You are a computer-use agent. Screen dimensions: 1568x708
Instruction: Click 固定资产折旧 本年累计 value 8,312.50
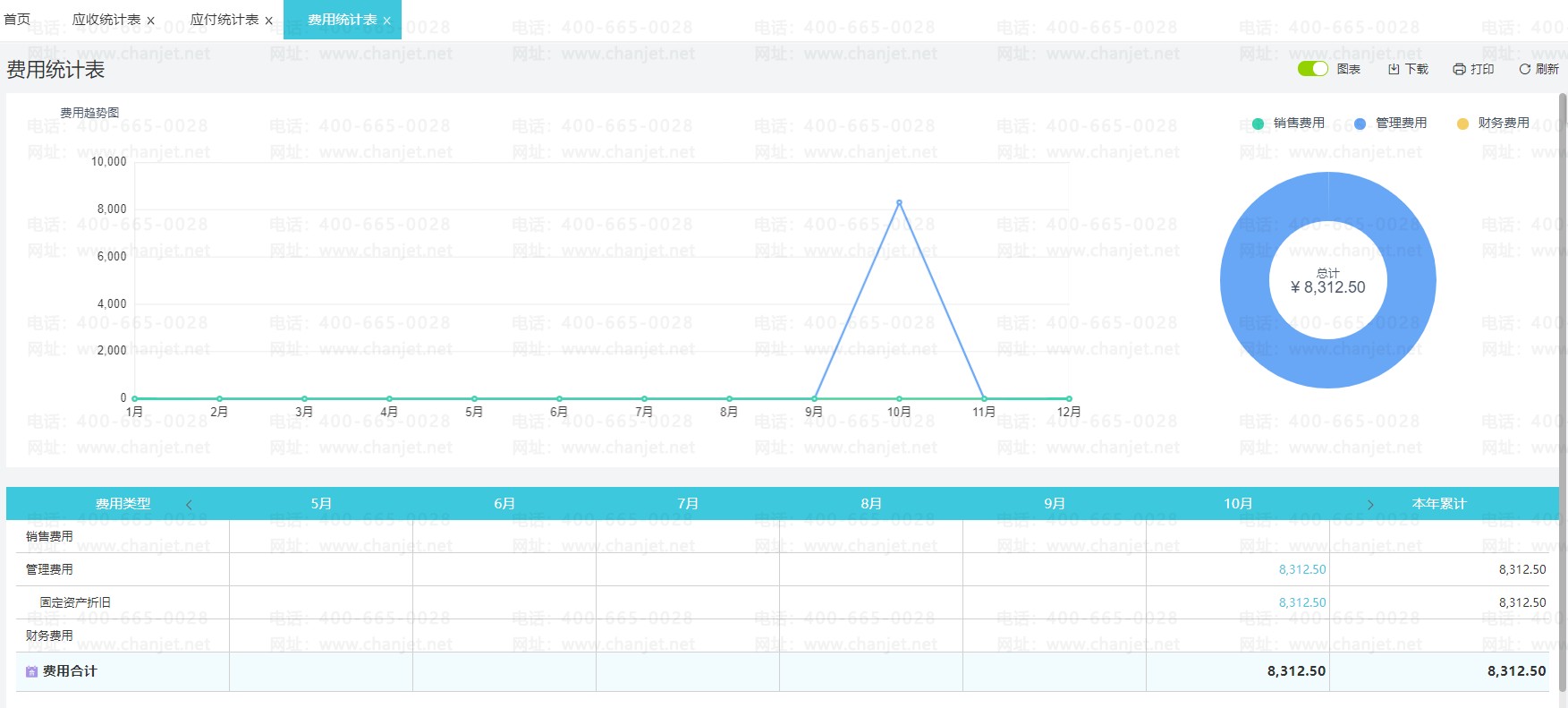coord(1522,602)
